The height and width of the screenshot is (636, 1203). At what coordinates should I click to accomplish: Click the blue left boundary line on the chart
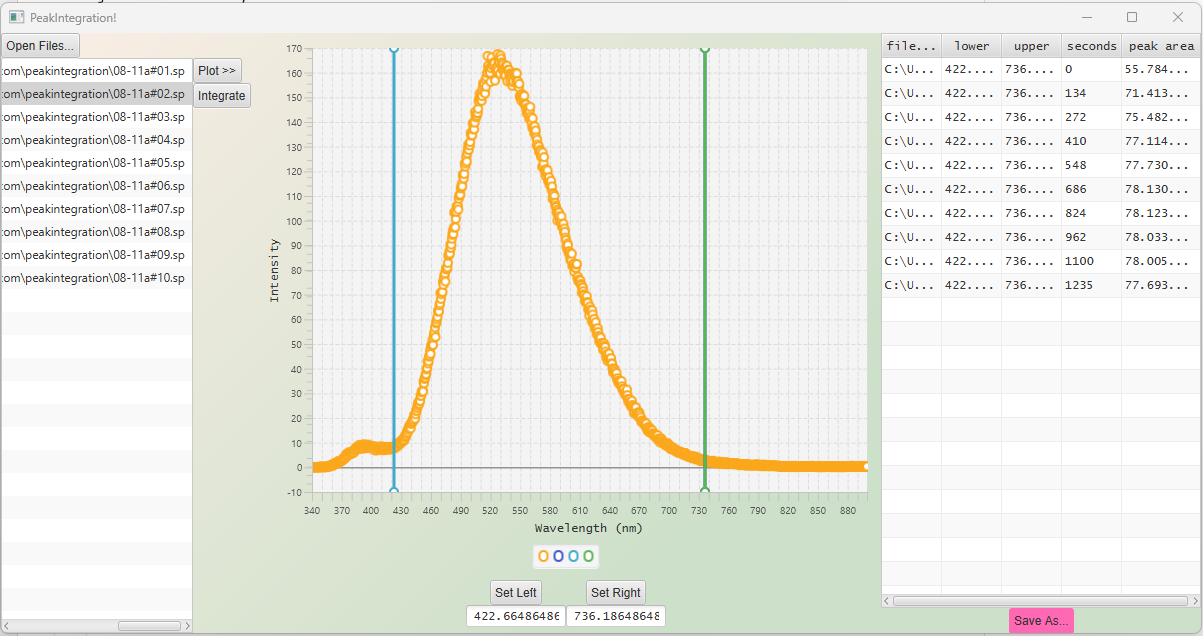393,270
